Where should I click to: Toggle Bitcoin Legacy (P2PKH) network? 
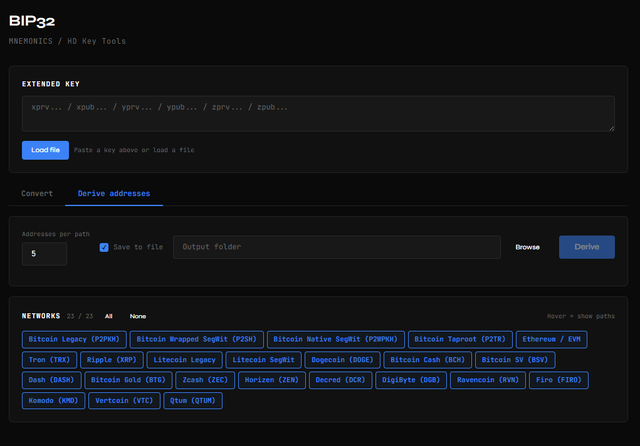pos(74,339)
